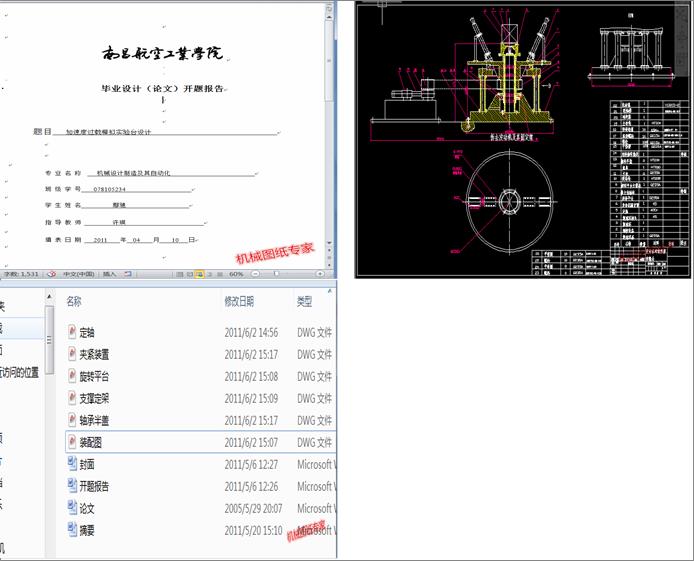Click the date 2011/6/2 14:56
This screenshot has width=694, height=561.
pyautogui.click(x=251, y=332)
